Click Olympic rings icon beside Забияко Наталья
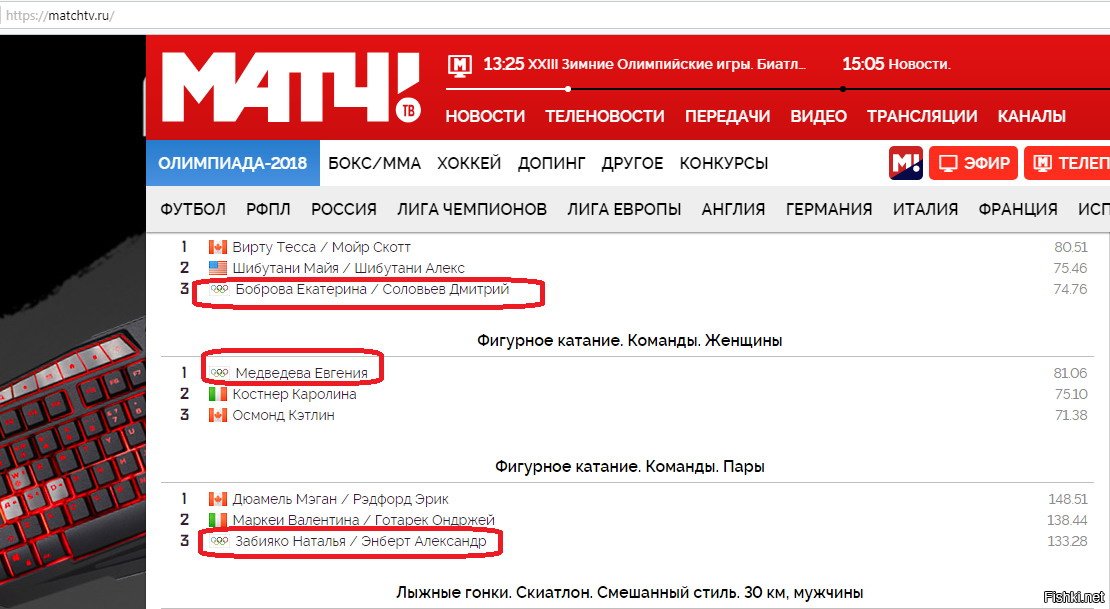1110x609 pixels. [x=219, y=541]
